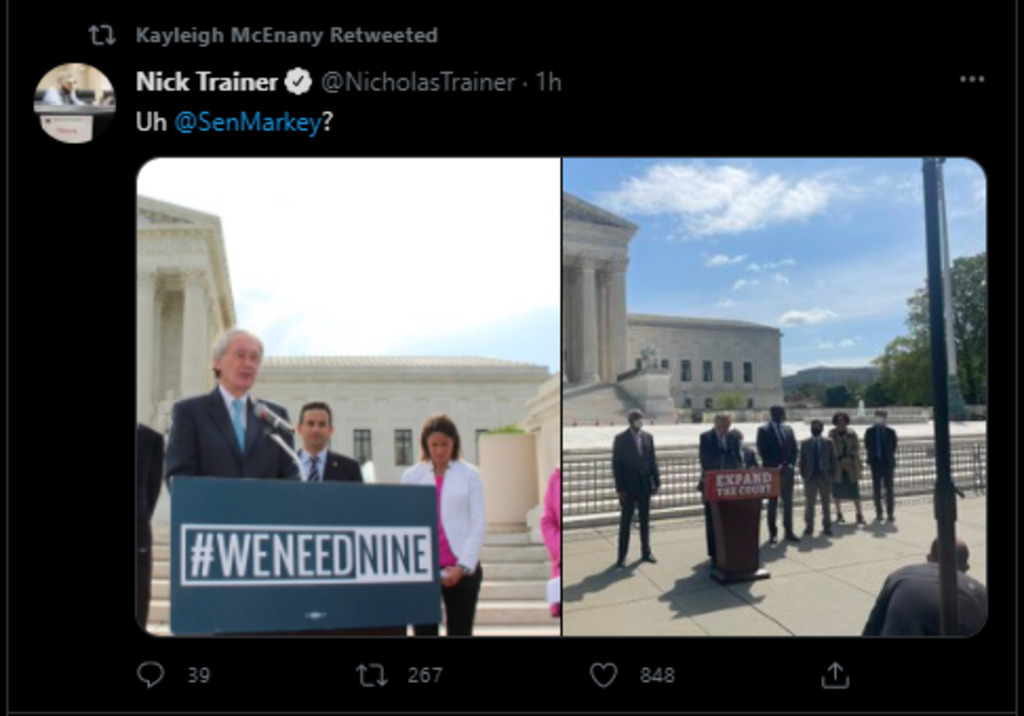Open Nick Trainer's profile avatar

click(75, 103)
